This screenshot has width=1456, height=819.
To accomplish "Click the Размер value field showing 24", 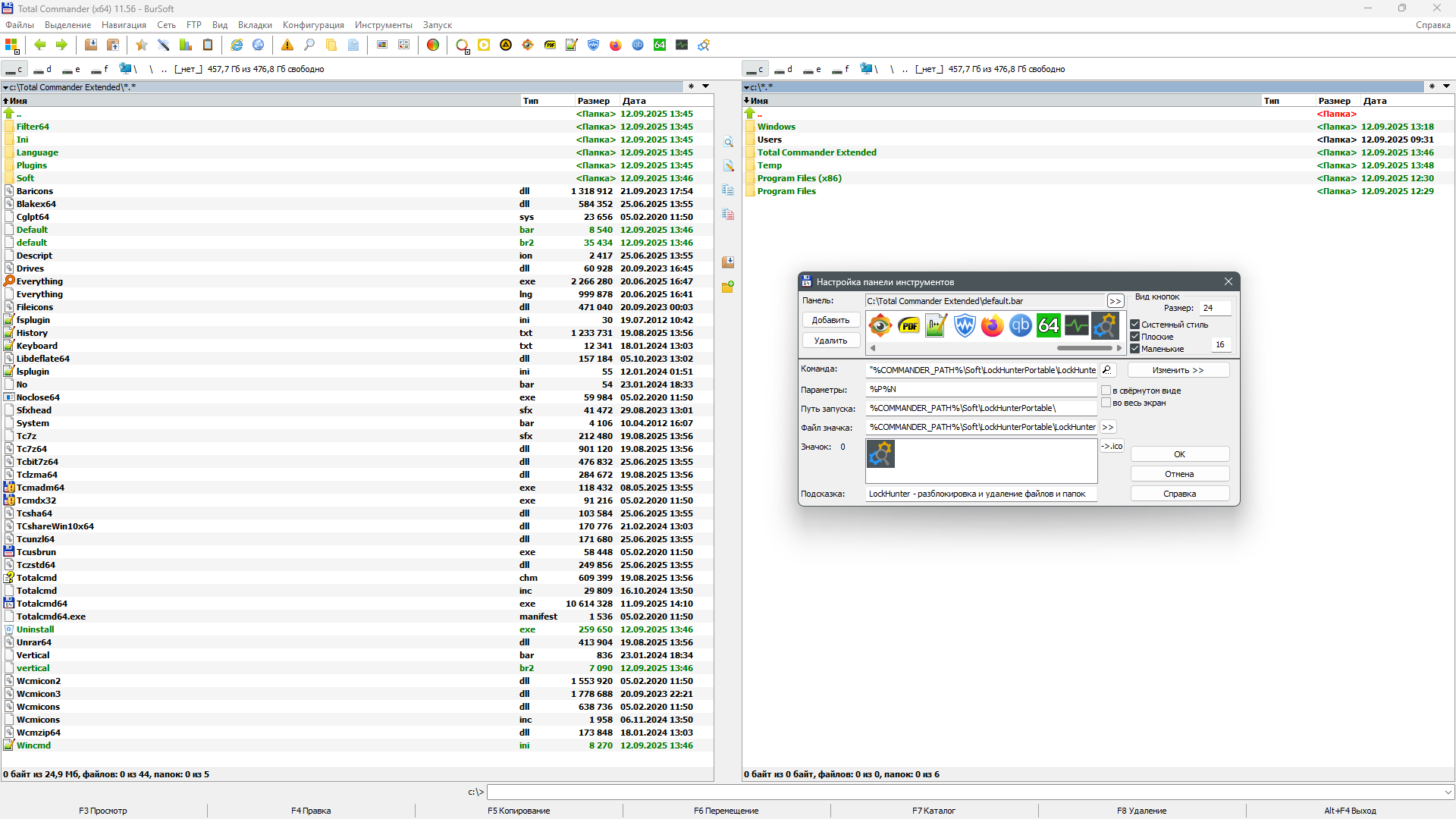I will [x=1216, y=308].
